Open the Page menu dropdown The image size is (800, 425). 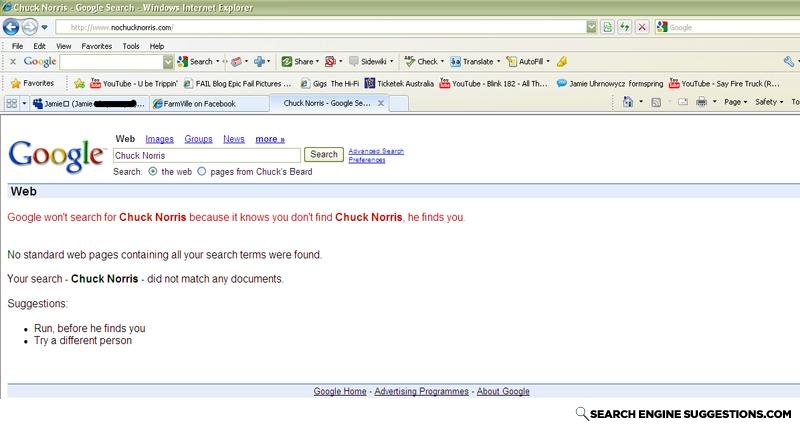click(x=735, y=102)
